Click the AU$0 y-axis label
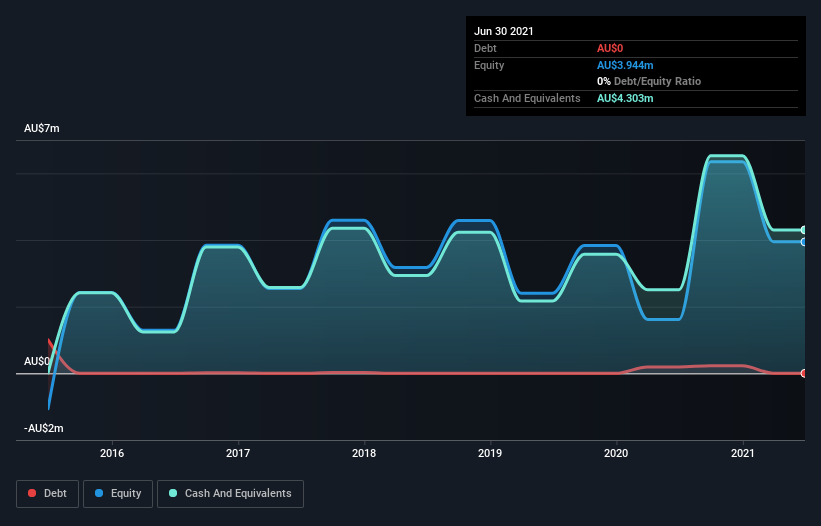The width and height of the screenshot is (821, 526). 37,361
